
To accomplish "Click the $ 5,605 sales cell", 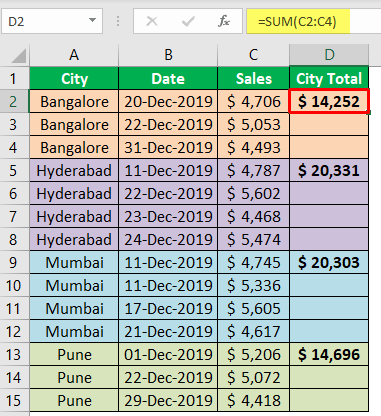I will point(253,309).
